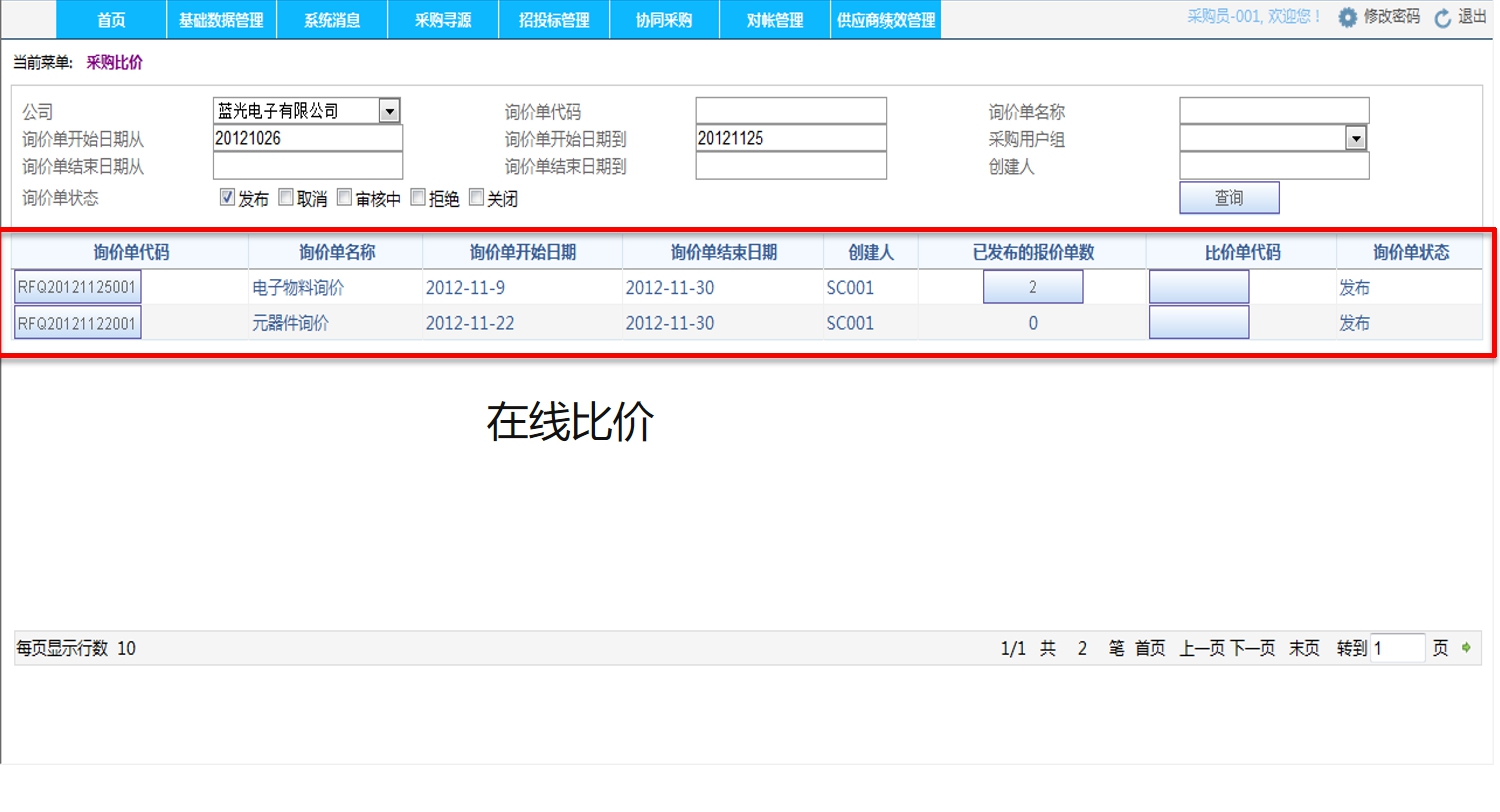Viewport: 1500px width, 812px height.
Task: Check the 审核中 status checkbox
Action: pos(344,196)
